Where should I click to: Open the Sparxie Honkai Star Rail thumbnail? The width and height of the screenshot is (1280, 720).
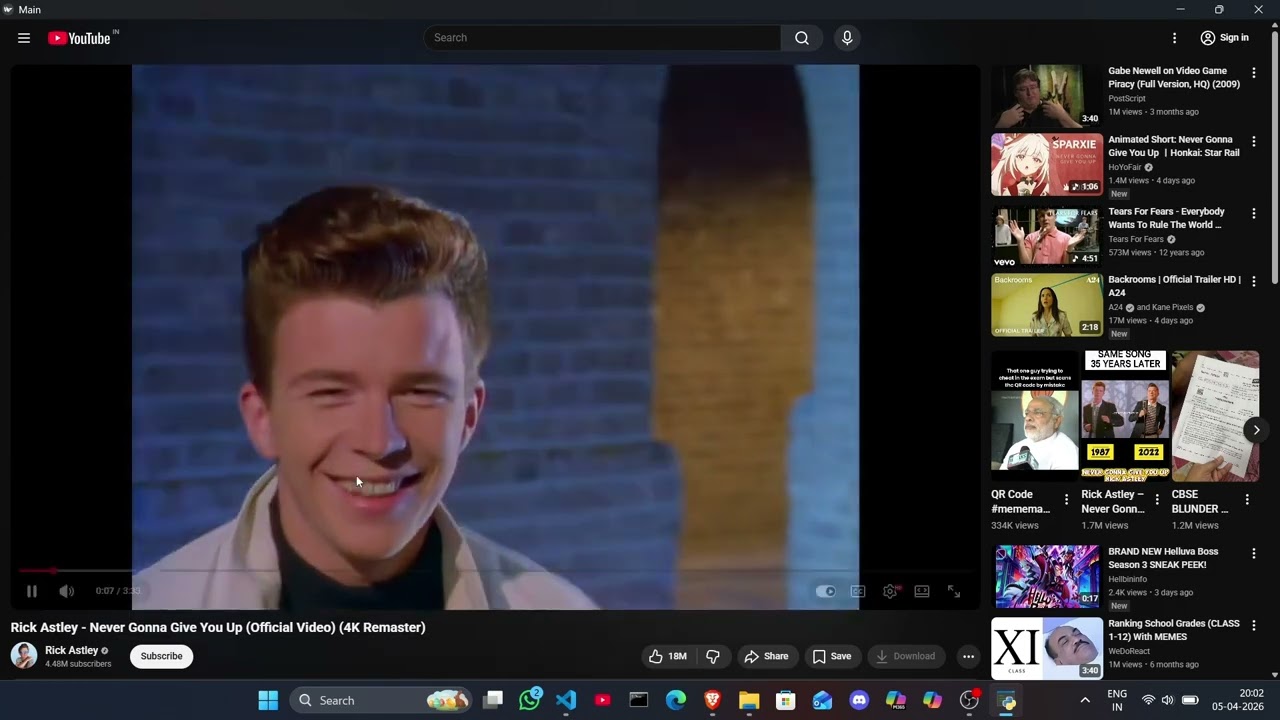click(1047, 165)
